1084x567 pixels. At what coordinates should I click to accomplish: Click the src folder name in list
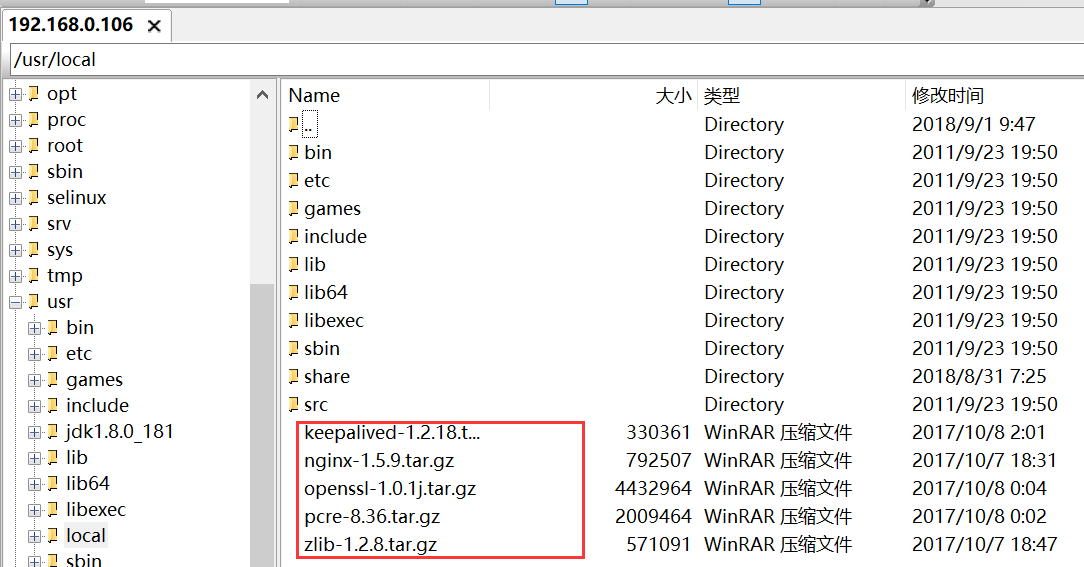[x=316, y=405]
